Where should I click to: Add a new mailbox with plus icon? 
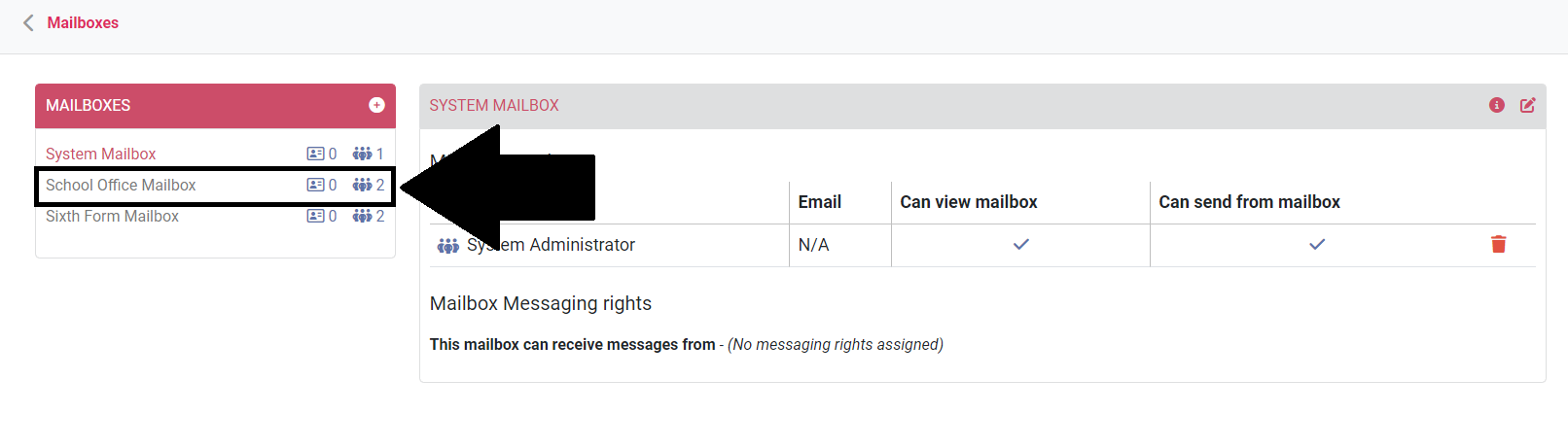(x=376, y=105)
